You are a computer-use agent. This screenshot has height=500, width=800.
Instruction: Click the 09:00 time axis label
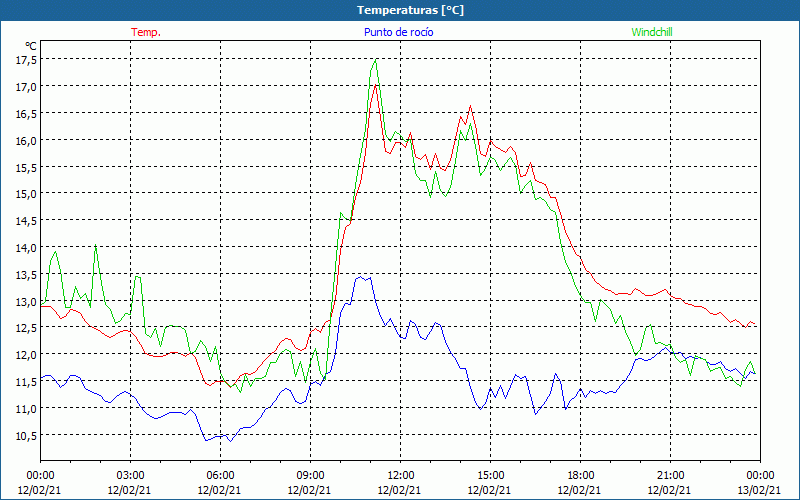310,476
